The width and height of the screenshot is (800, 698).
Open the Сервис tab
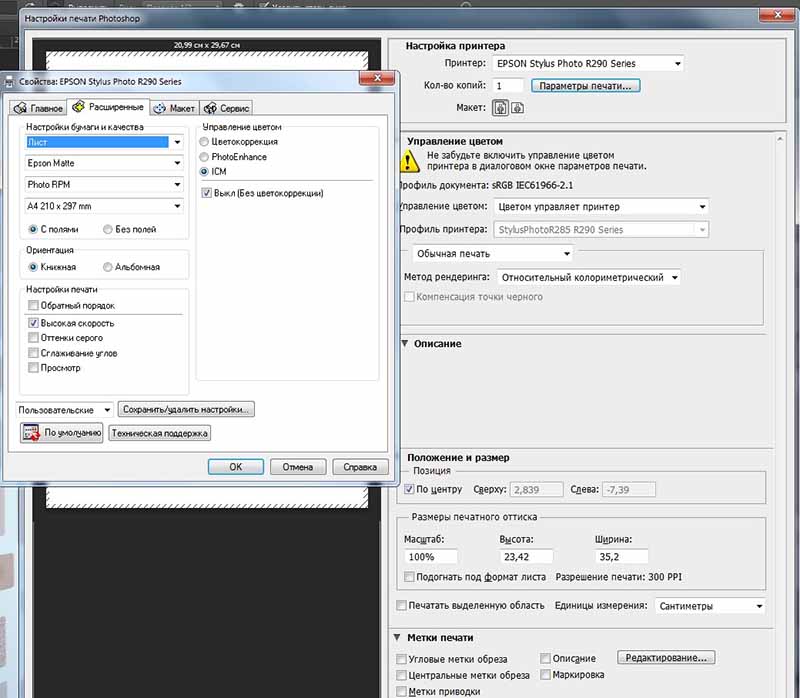click(226, 108)
